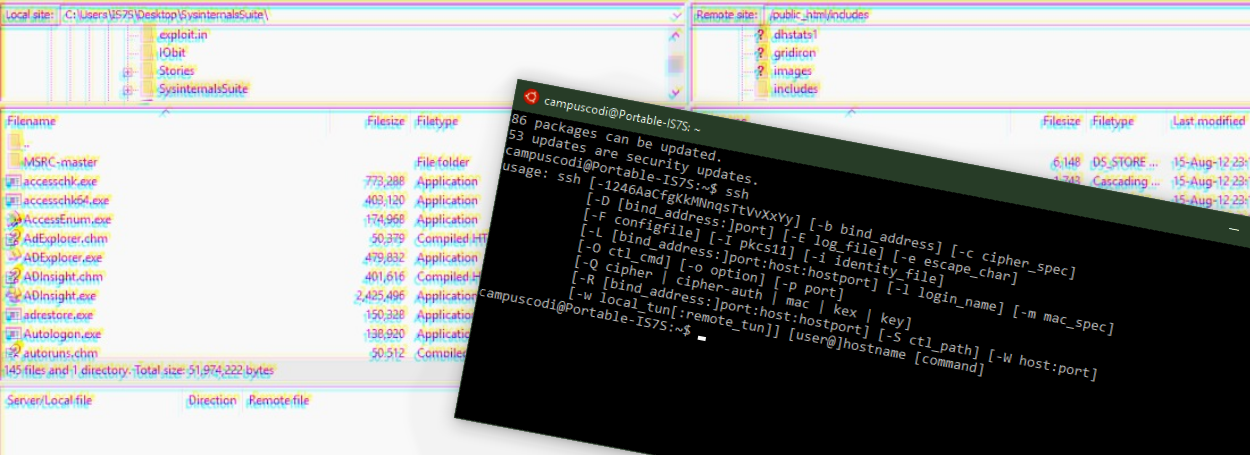This screenshot has height=455, width=1250.
Task: Select the IObit folder name in the local tree
Action: pos(173,52)
